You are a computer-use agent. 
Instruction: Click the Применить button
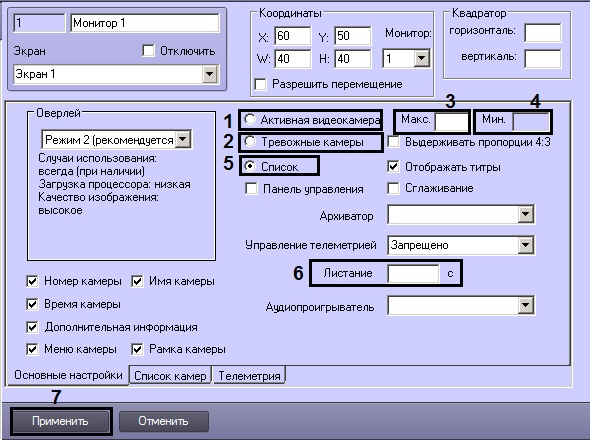60,421
